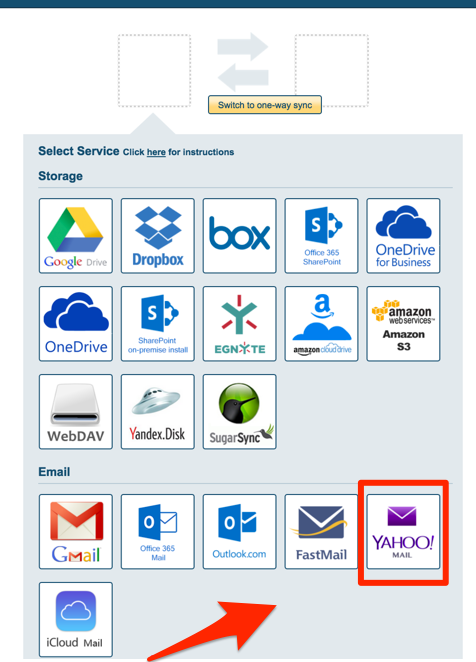Pick SharePoint on-premise install
The width and height of the screenshot is (476, 662).
pos(158,324)
